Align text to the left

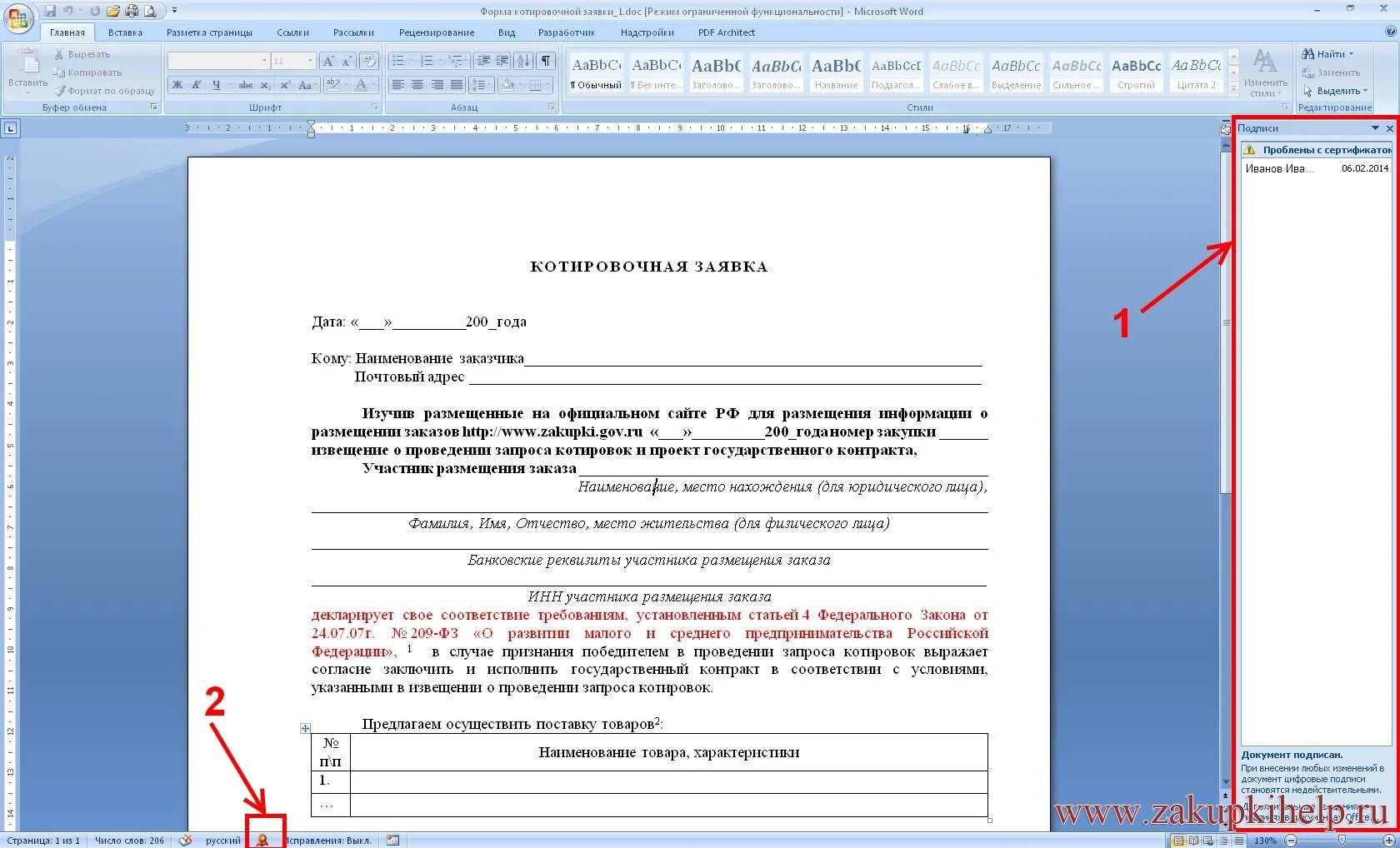[398, 85]
